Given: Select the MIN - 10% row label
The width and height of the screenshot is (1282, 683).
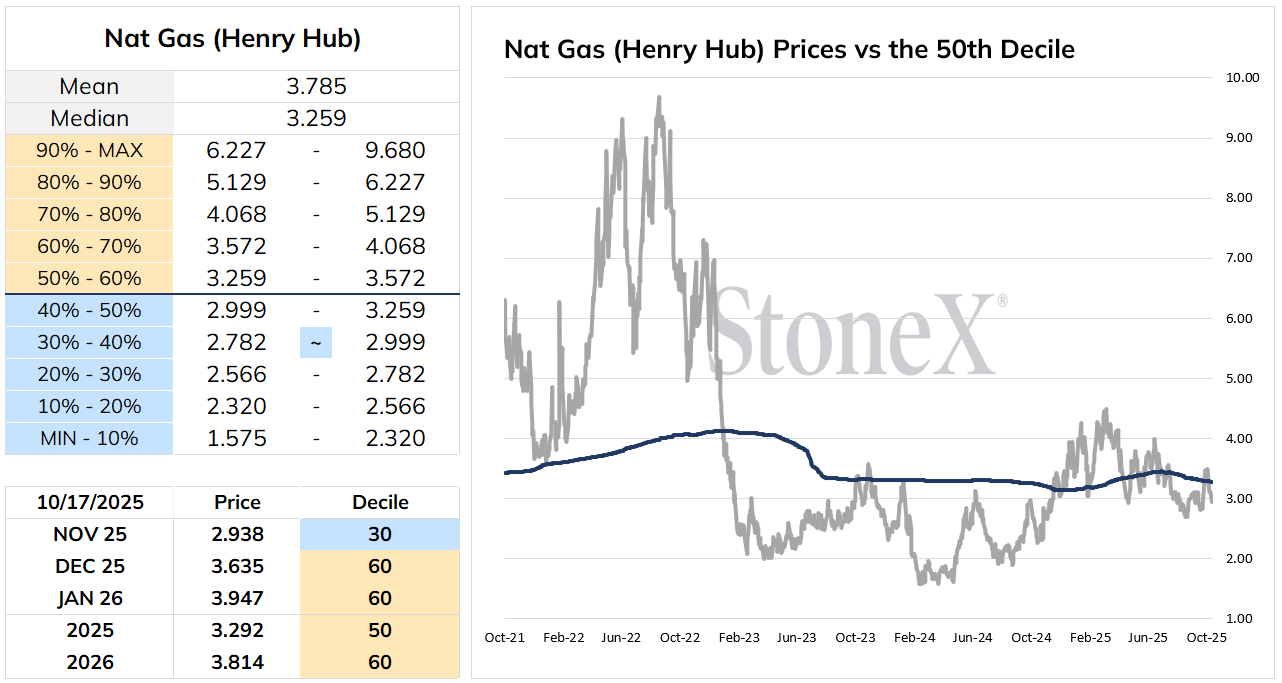Looking at the screenshot, I should tap(90, 438).
